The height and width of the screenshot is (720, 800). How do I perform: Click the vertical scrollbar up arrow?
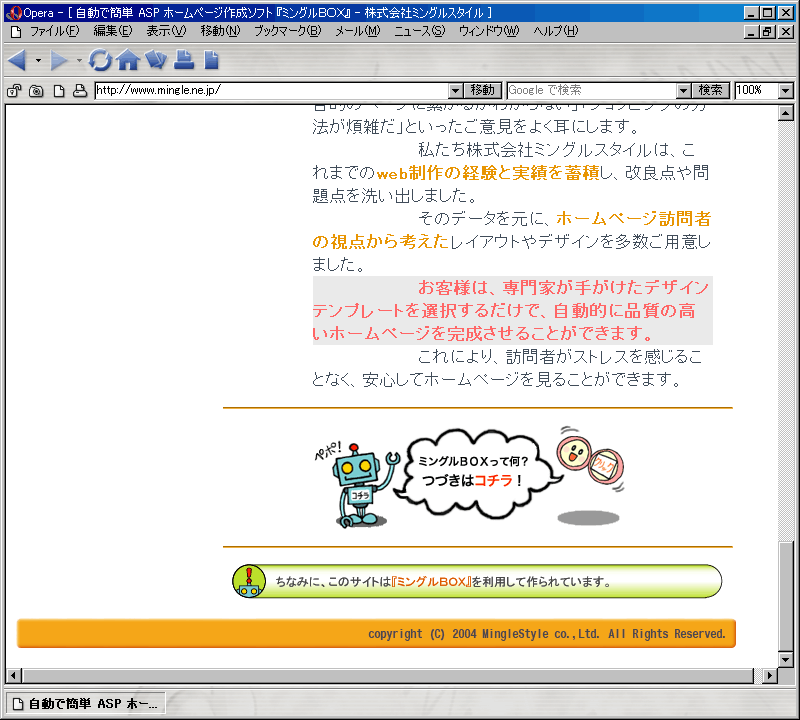click(786, 113)
